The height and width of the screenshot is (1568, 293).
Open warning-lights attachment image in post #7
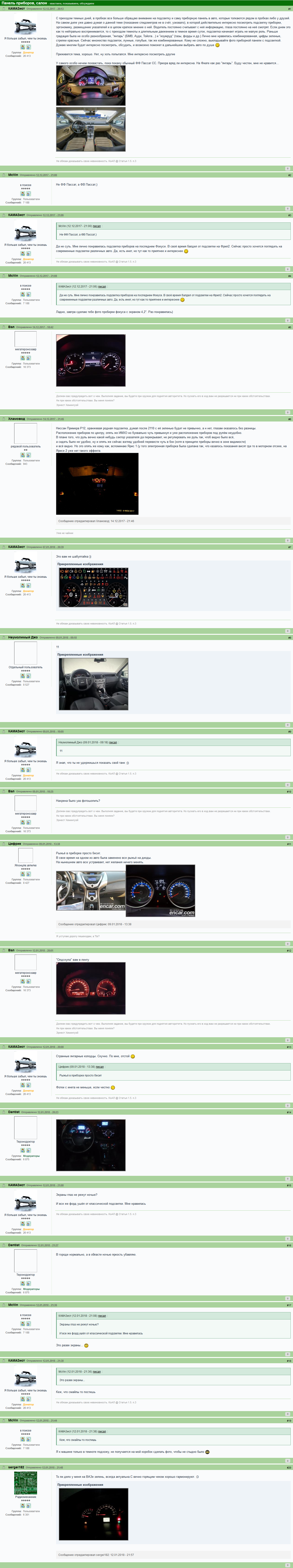[x=94, y=587]
